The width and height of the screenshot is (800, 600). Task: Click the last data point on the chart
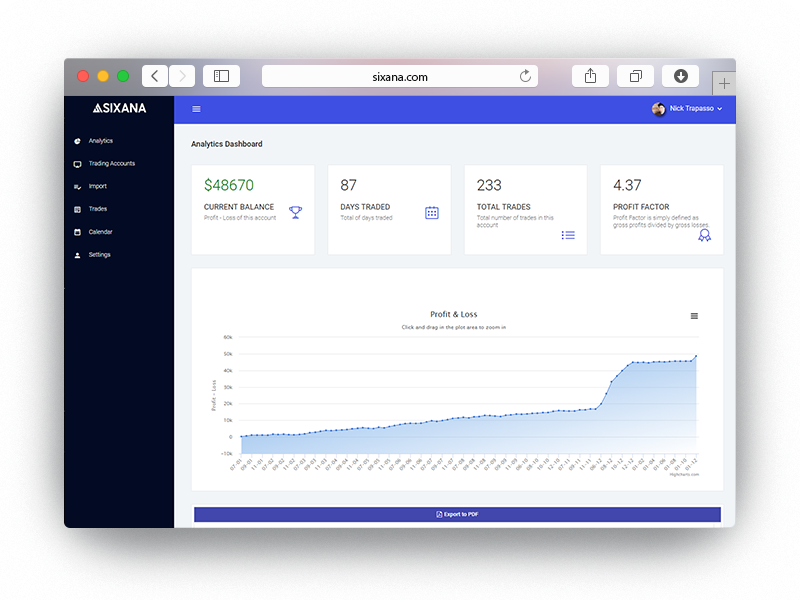pos(696,356)
